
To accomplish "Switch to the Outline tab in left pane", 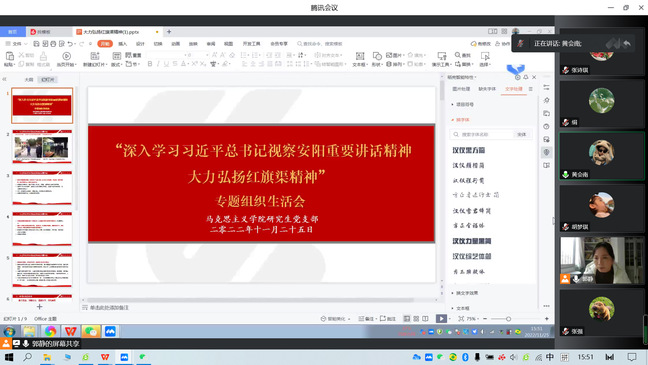I will tap(29, 79).
